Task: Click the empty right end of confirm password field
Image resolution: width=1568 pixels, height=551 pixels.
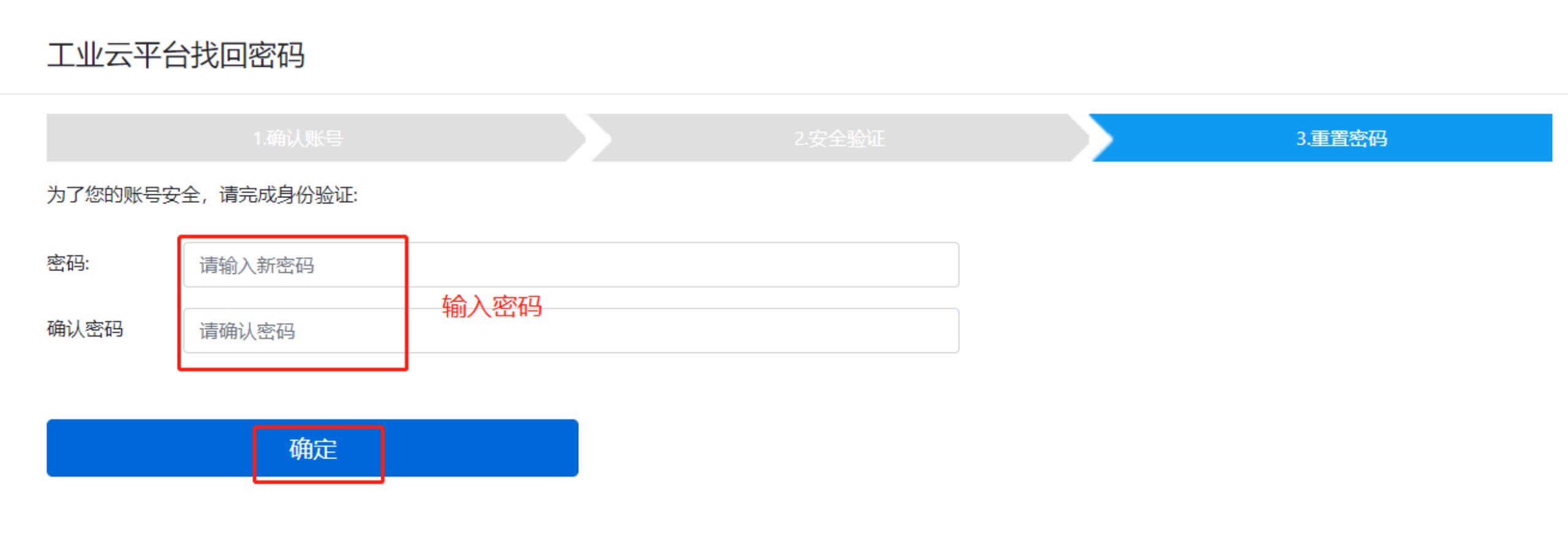Action: 888,331
